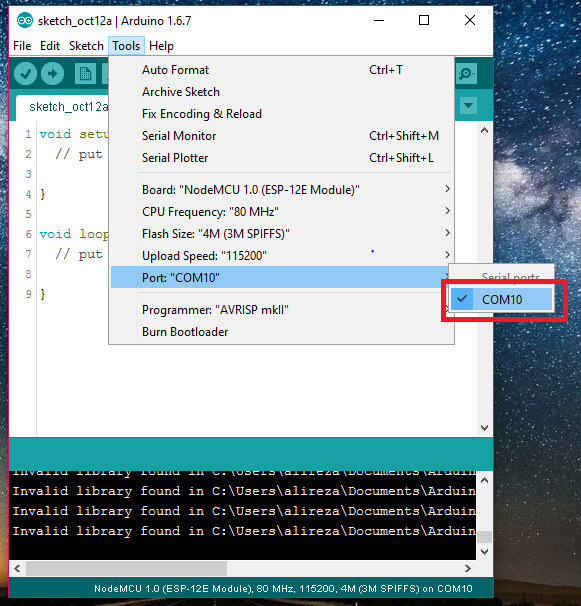The height and width of the screenshot is (606, 581).
Task: Click the Upload arrow toolbar button
Action: 53,73
